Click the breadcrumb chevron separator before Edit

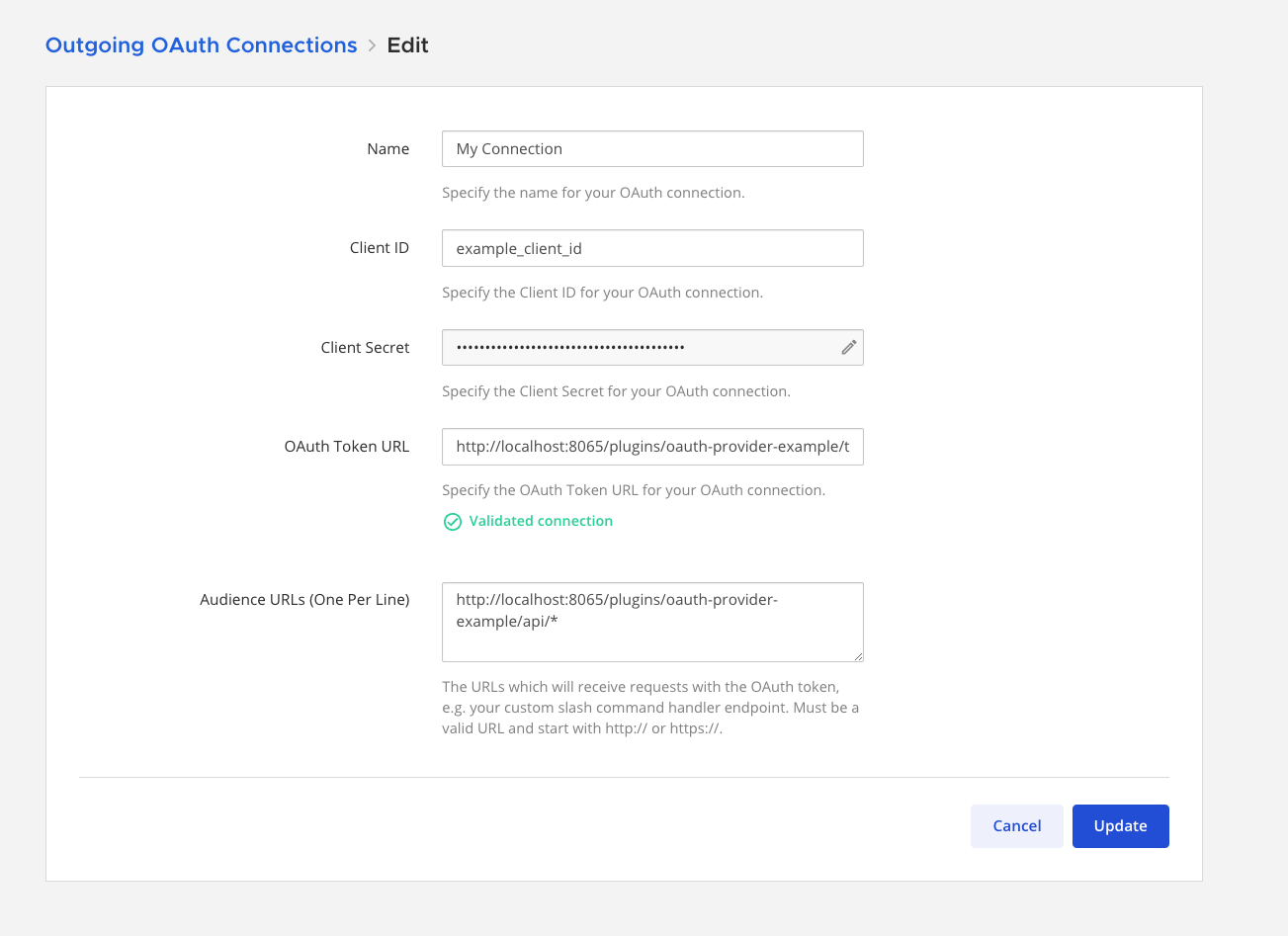tap(373, 45)
